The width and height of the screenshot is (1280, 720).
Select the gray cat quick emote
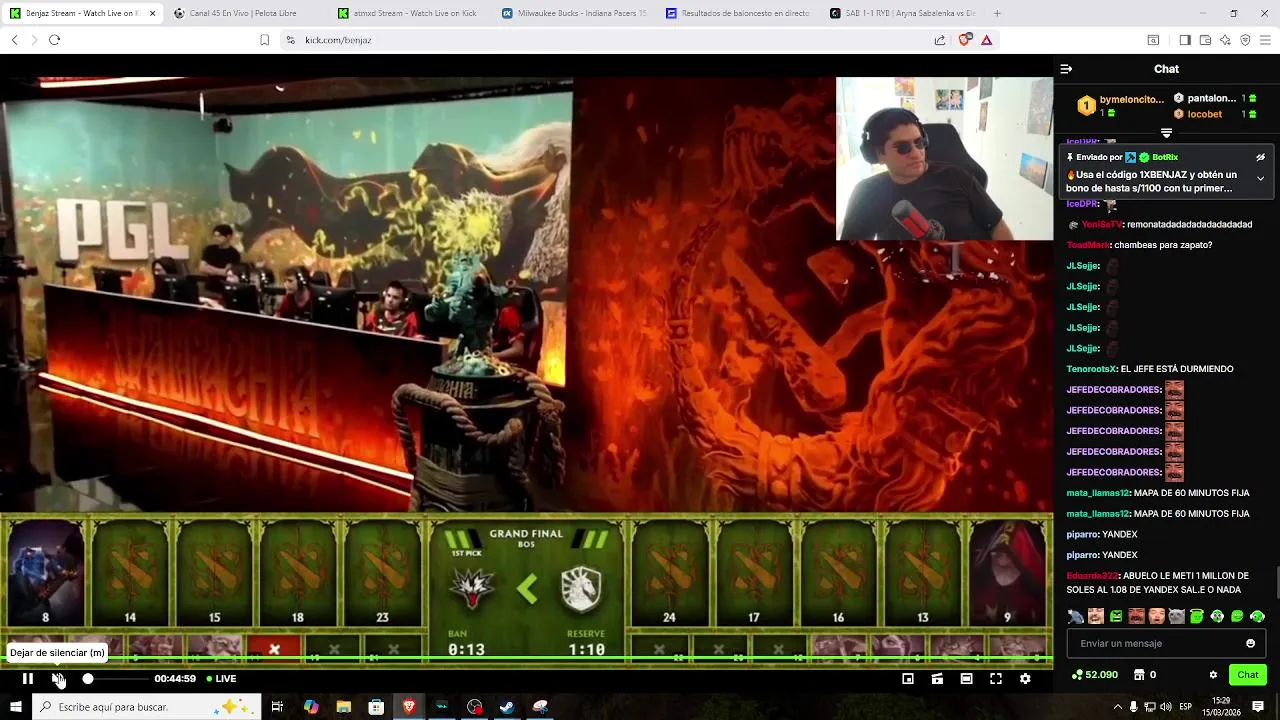point(1177,616)
